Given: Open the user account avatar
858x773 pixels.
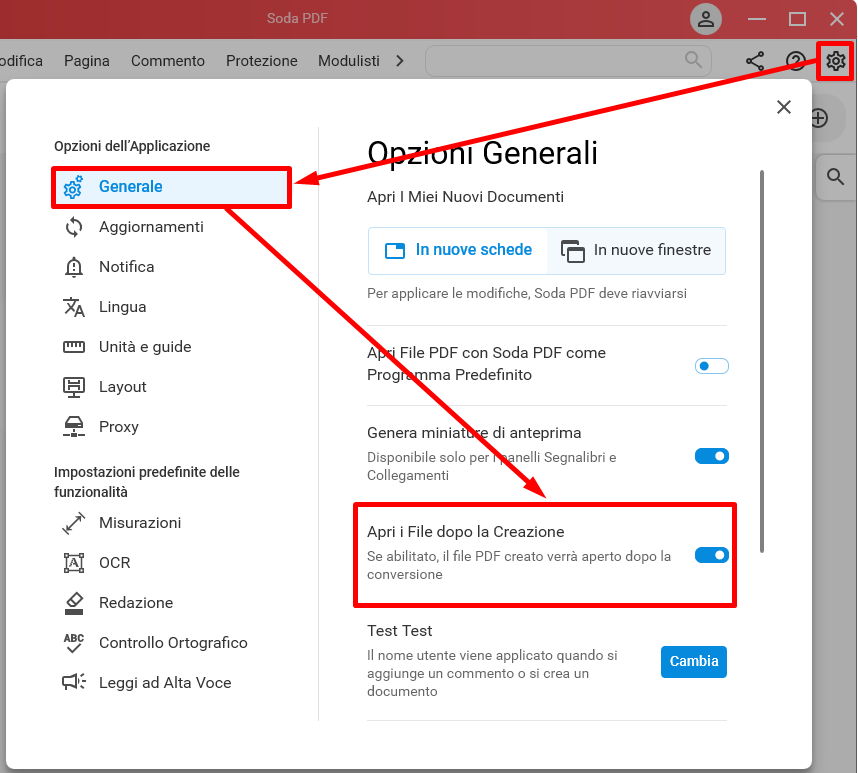Looking at the screenshot, I should [706, 19].
